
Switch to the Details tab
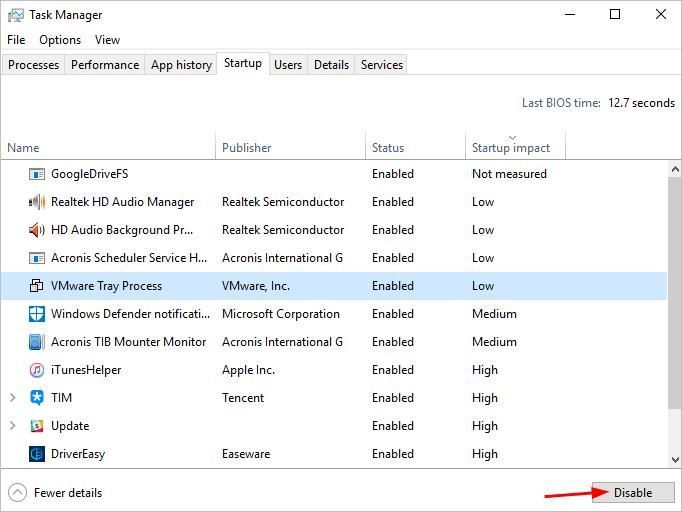pyautogui.click(x=331, y=65)
